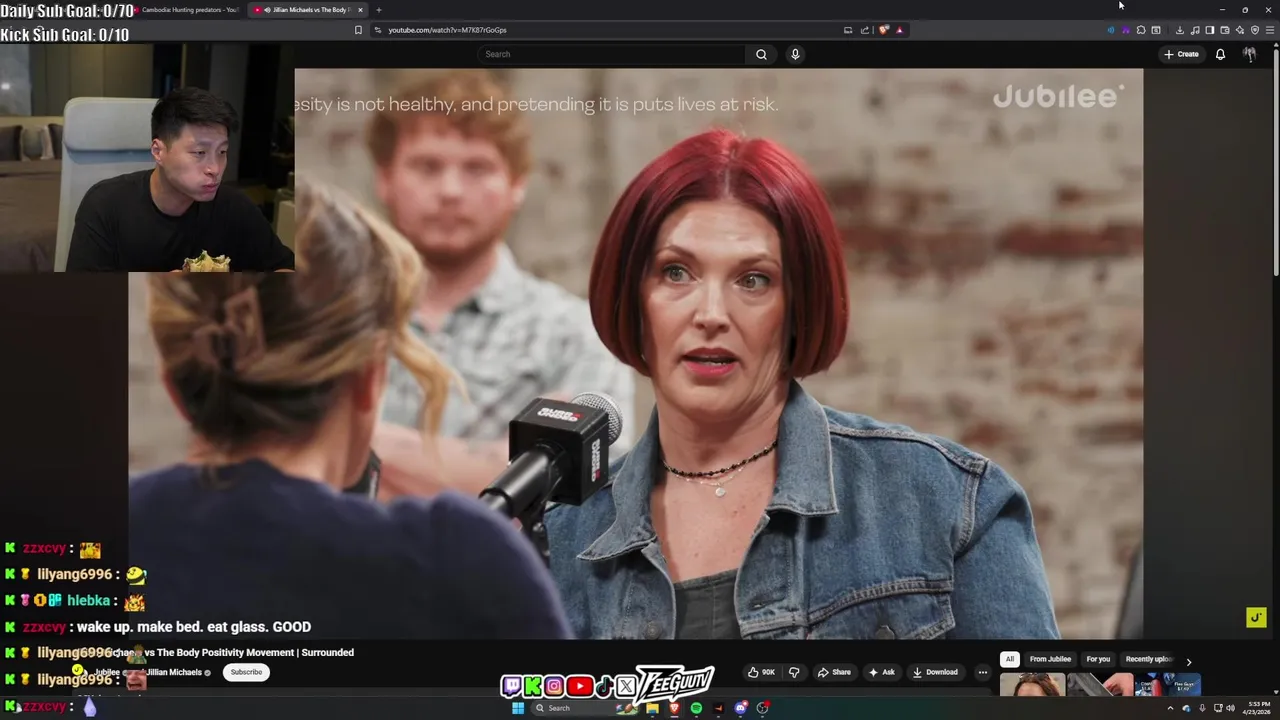The width and height of the screenshot is (1280, 720).
Task: Open the taskbar clock and calendar
Action: [x=1258, y=708]
